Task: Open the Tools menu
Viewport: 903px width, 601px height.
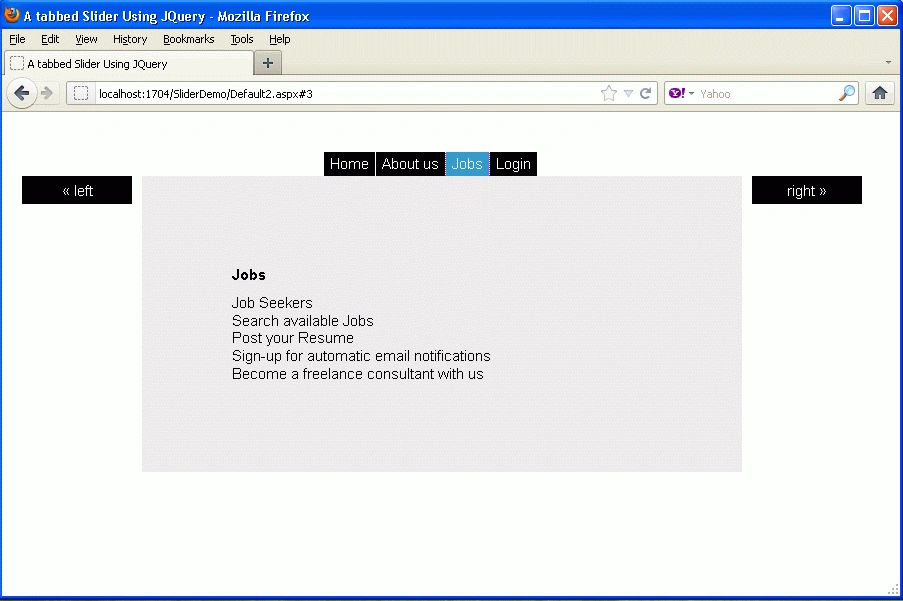Action: (242, 39)
